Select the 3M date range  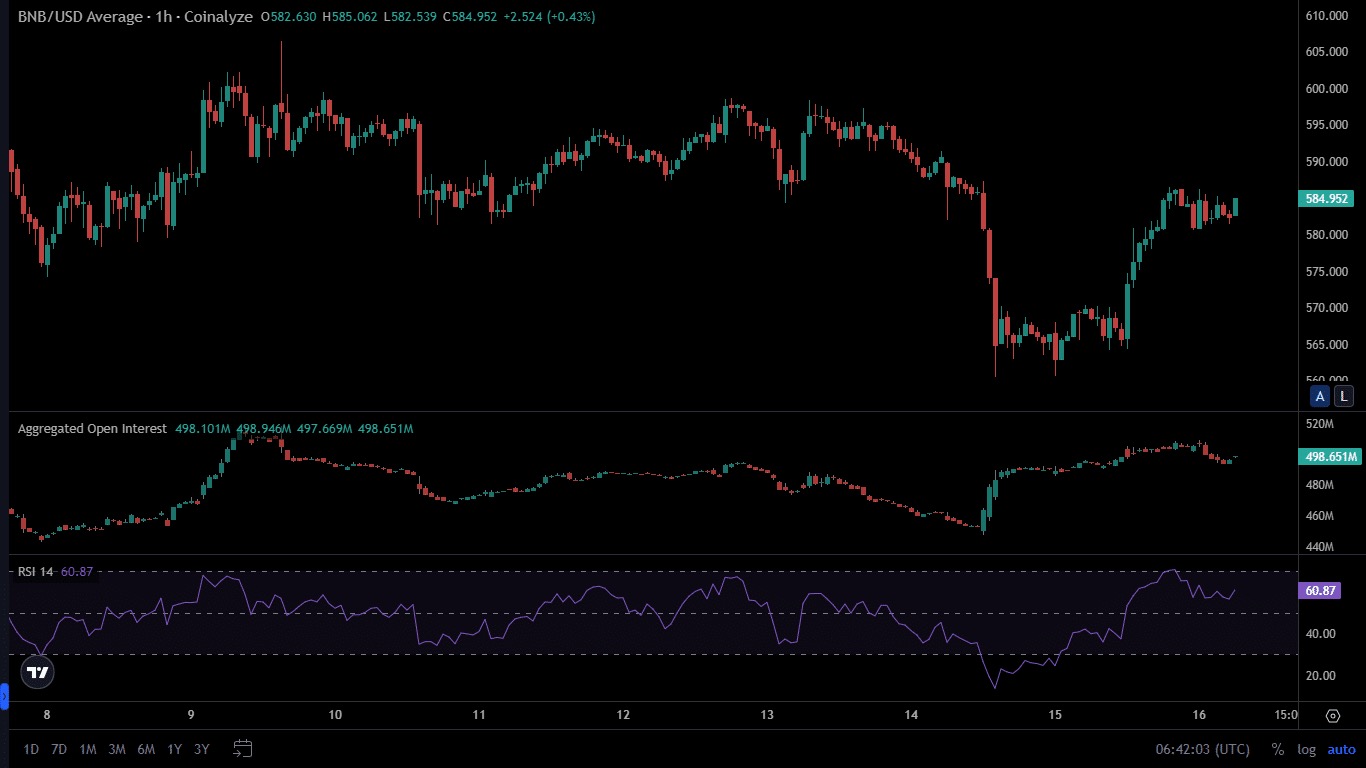click(117, 749)
